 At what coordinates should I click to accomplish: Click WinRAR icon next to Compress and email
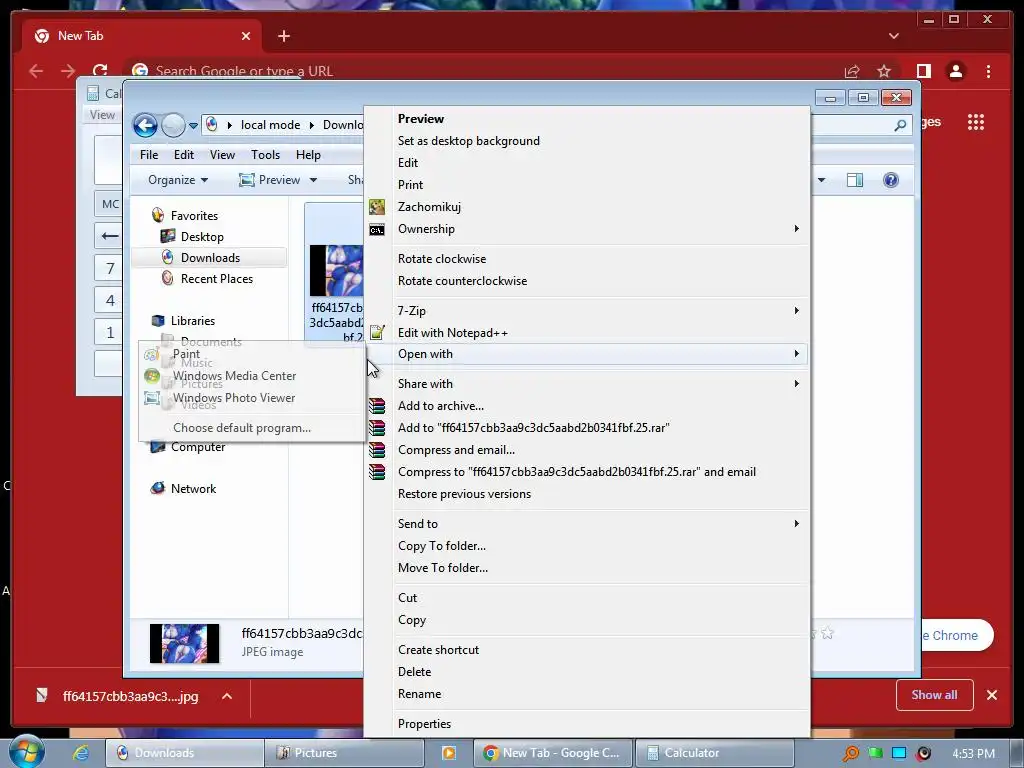pos(377,450)
